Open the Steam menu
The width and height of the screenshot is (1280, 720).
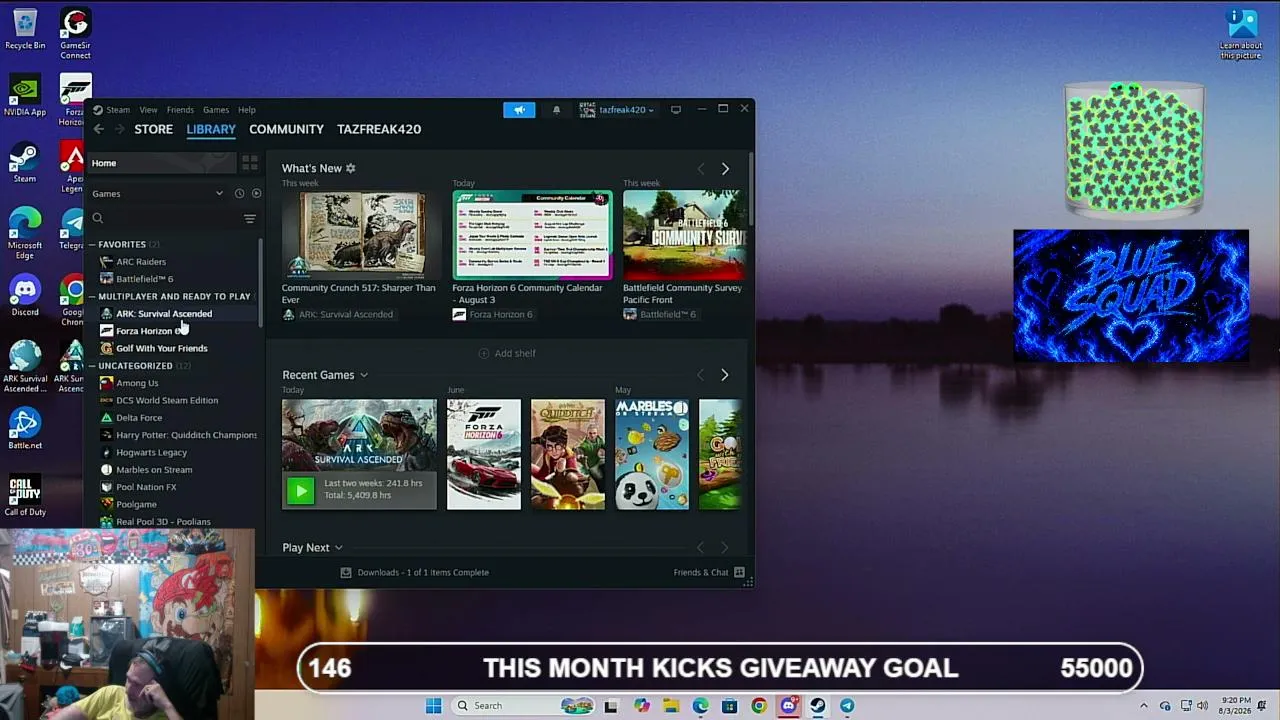(x=118, y=110)
